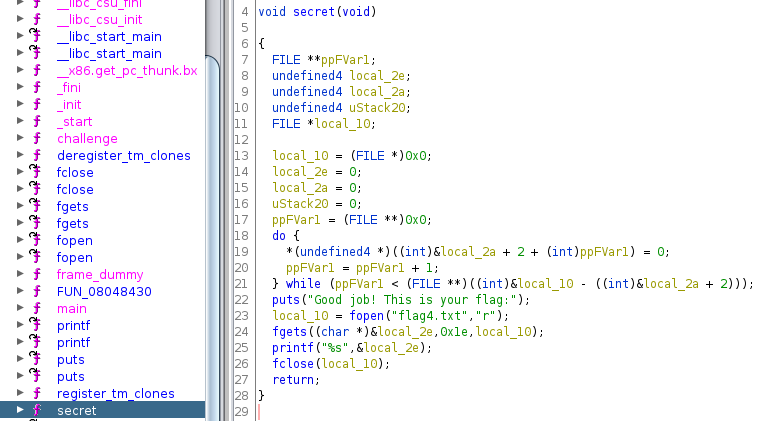Expand the register_tm_clones tree node

(x=20, y=392)
